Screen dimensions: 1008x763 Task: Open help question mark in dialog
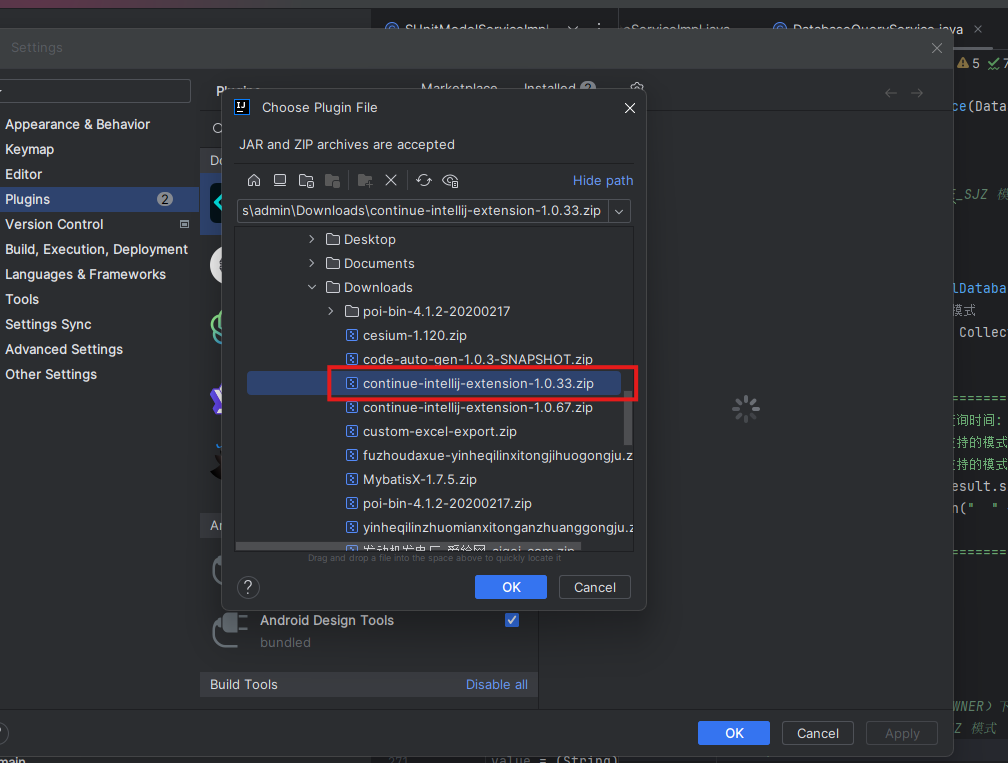(x=248, y=587)
